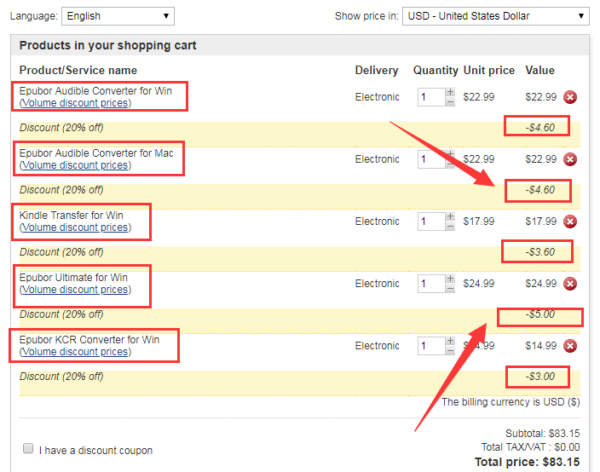Click quantity field for Epubor Ultimate for Win

[432, 284]
